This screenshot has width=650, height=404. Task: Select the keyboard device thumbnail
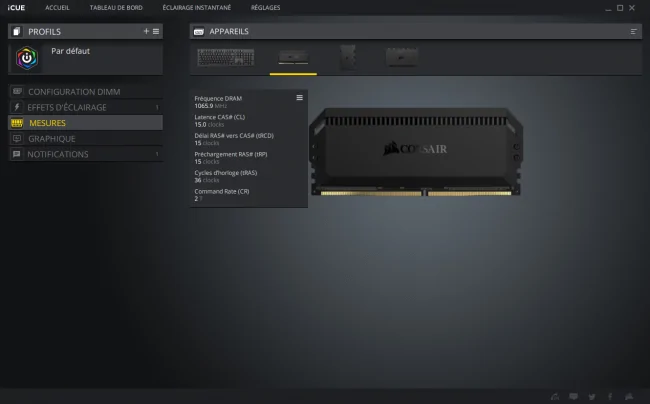[226, 57]
